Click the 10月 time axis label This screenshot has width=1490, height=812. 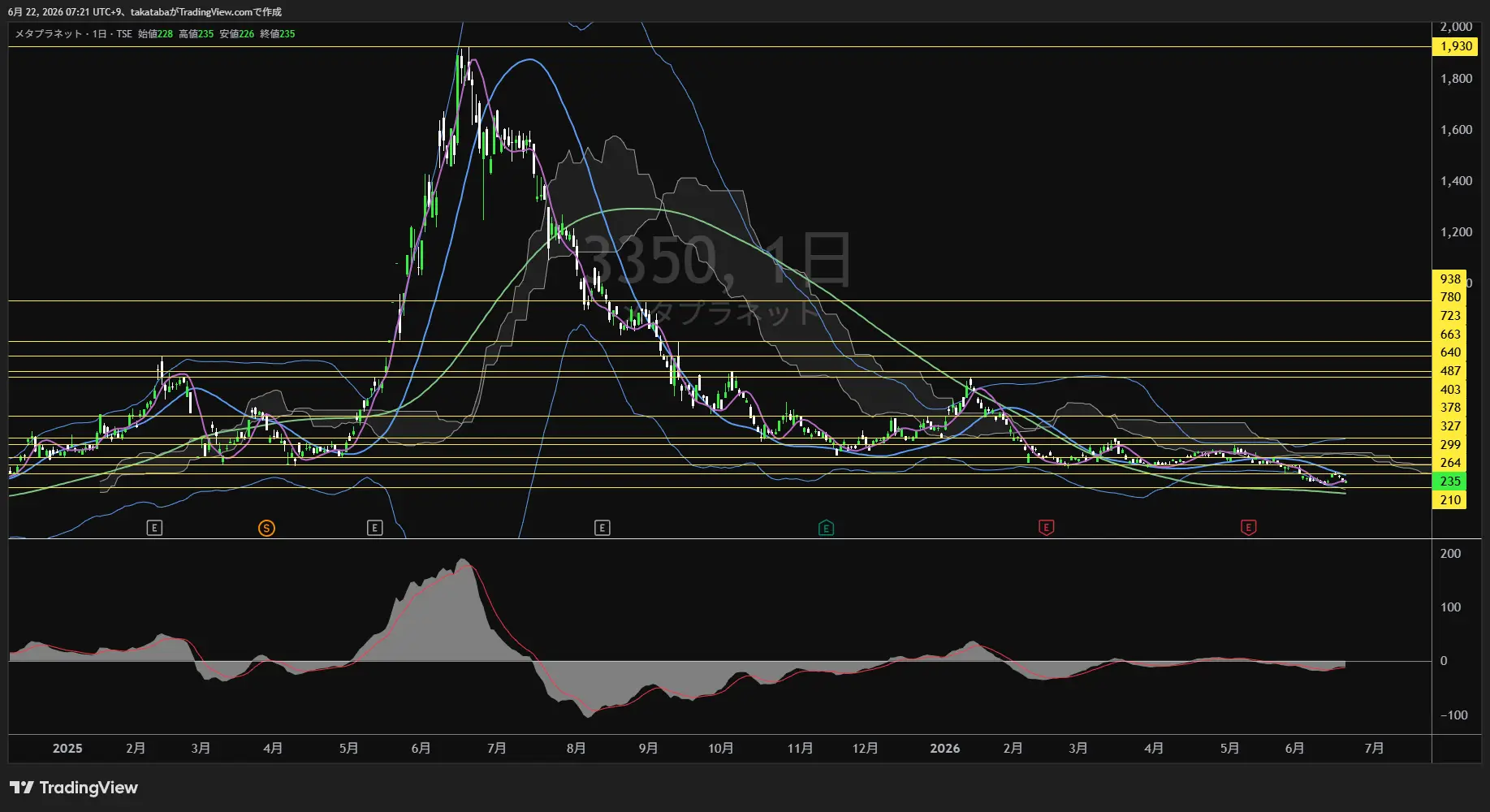(720, 749)
